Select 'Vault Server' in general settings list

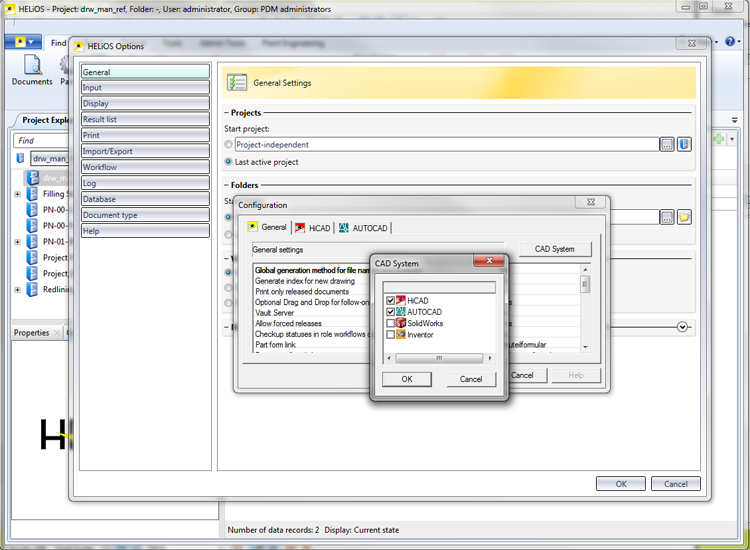tap(275, 313)
